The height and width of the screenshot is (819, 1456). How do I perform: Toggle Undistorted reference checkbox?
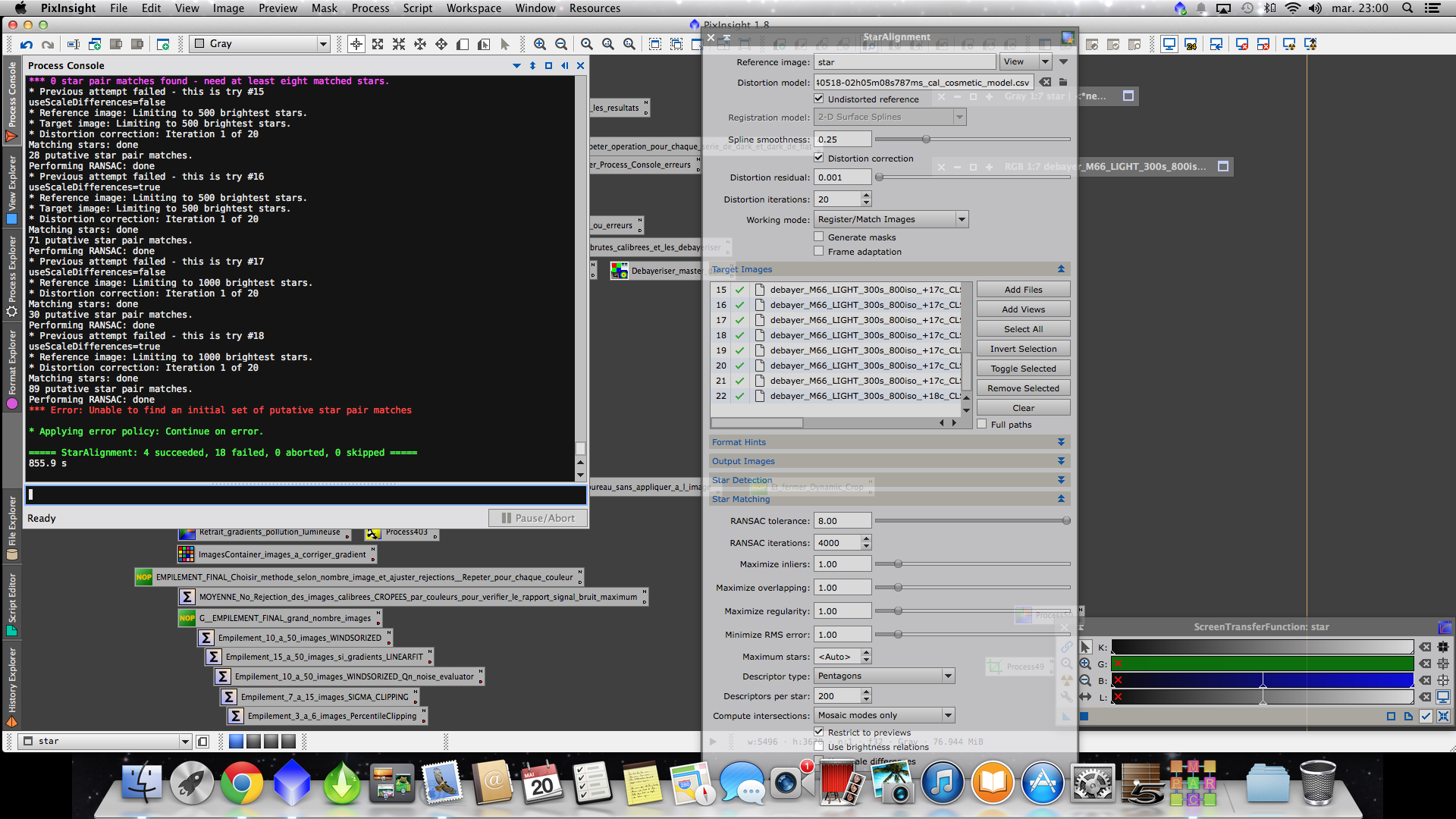pos(819,99)
